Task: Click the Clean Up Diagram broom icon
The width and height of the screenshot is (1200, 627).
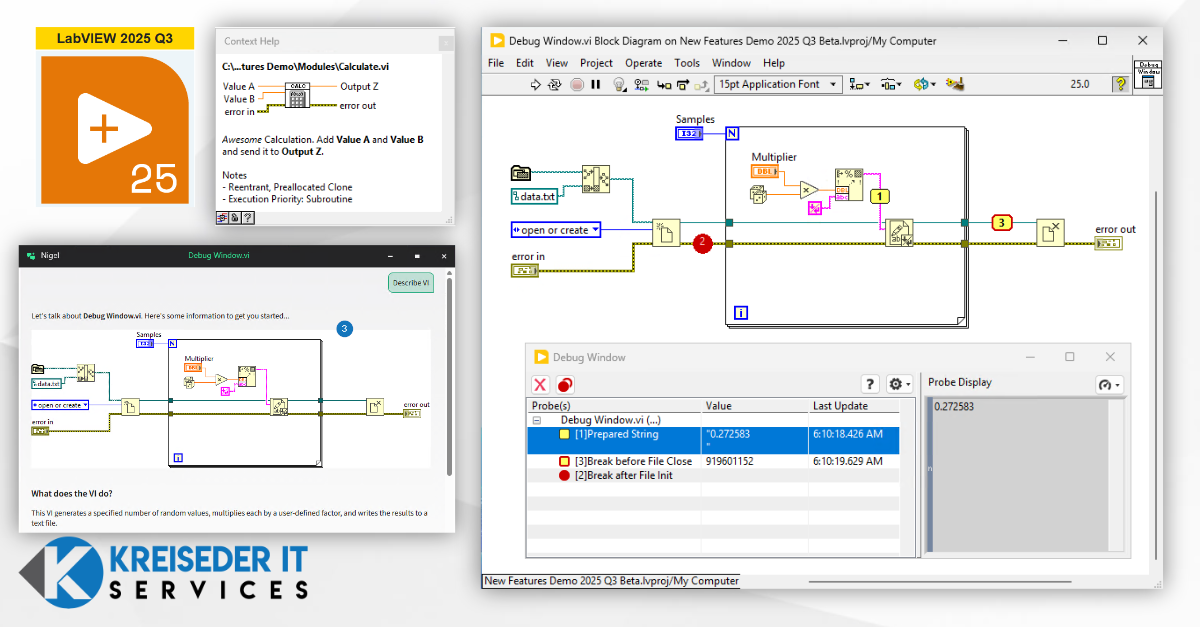Action: [954, 85]
